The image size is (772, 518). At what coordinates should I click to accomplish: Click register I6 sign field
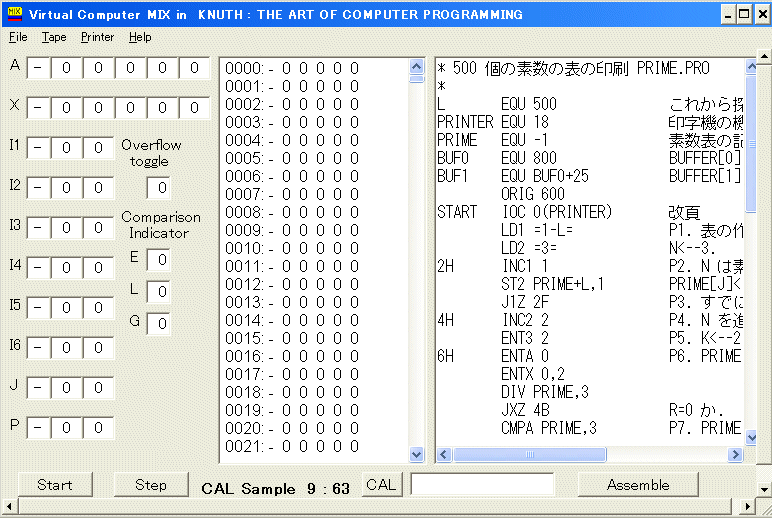pos(38,348)
